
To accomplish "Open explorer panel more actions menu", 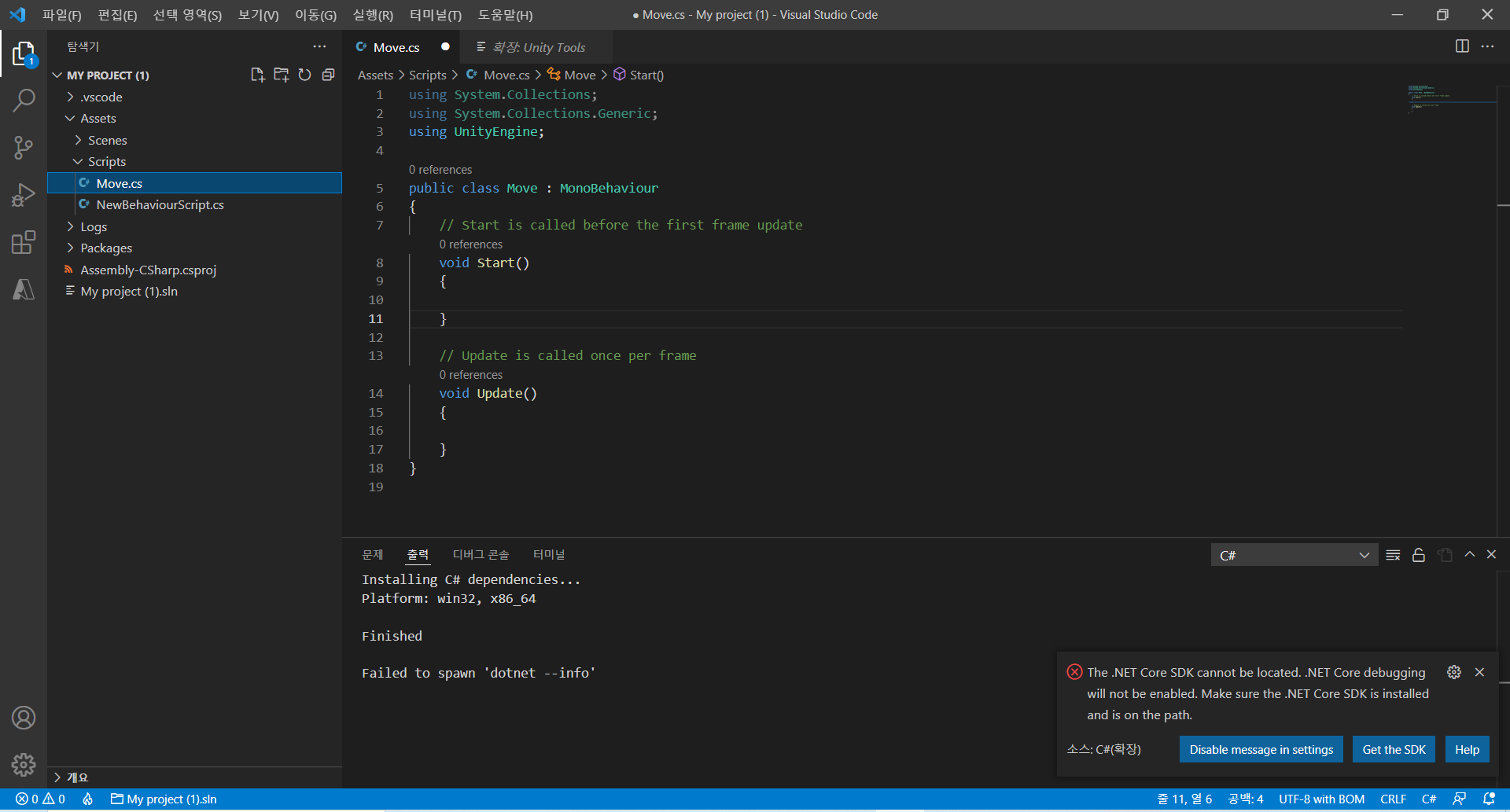I will (319, 47).
